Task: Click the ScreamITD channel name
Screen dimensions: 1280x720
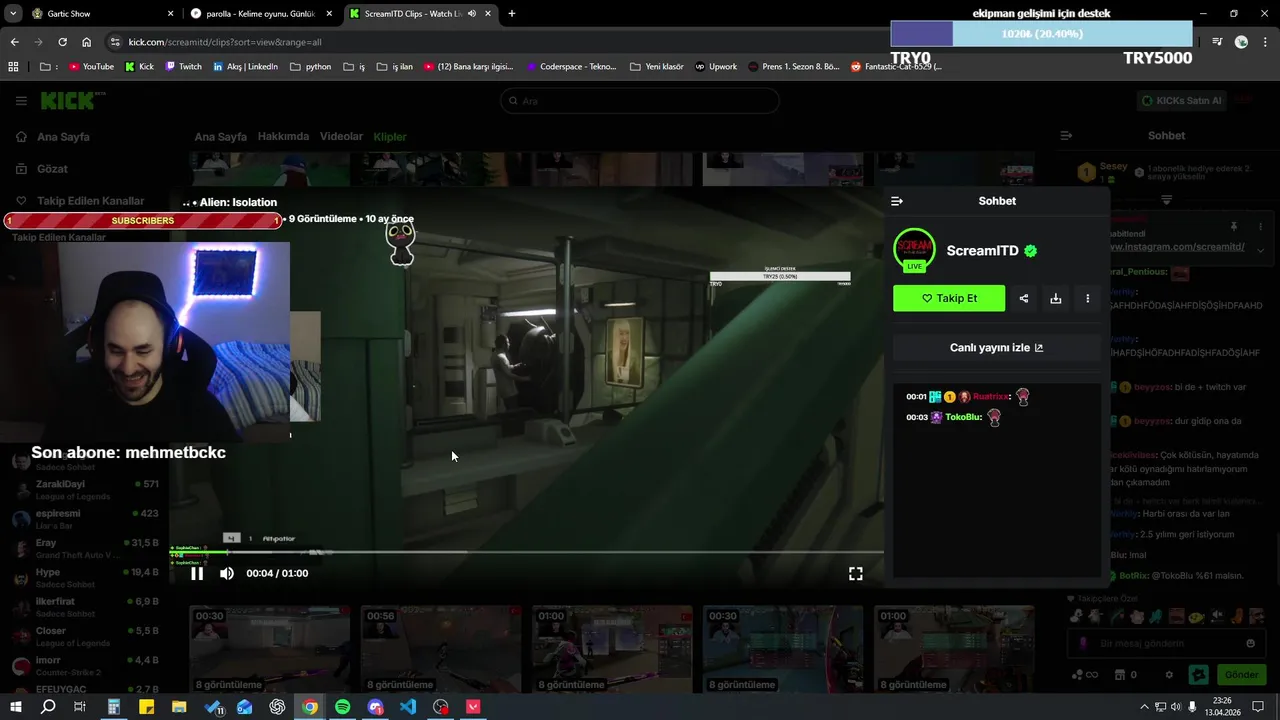Action: coord(983,251)
